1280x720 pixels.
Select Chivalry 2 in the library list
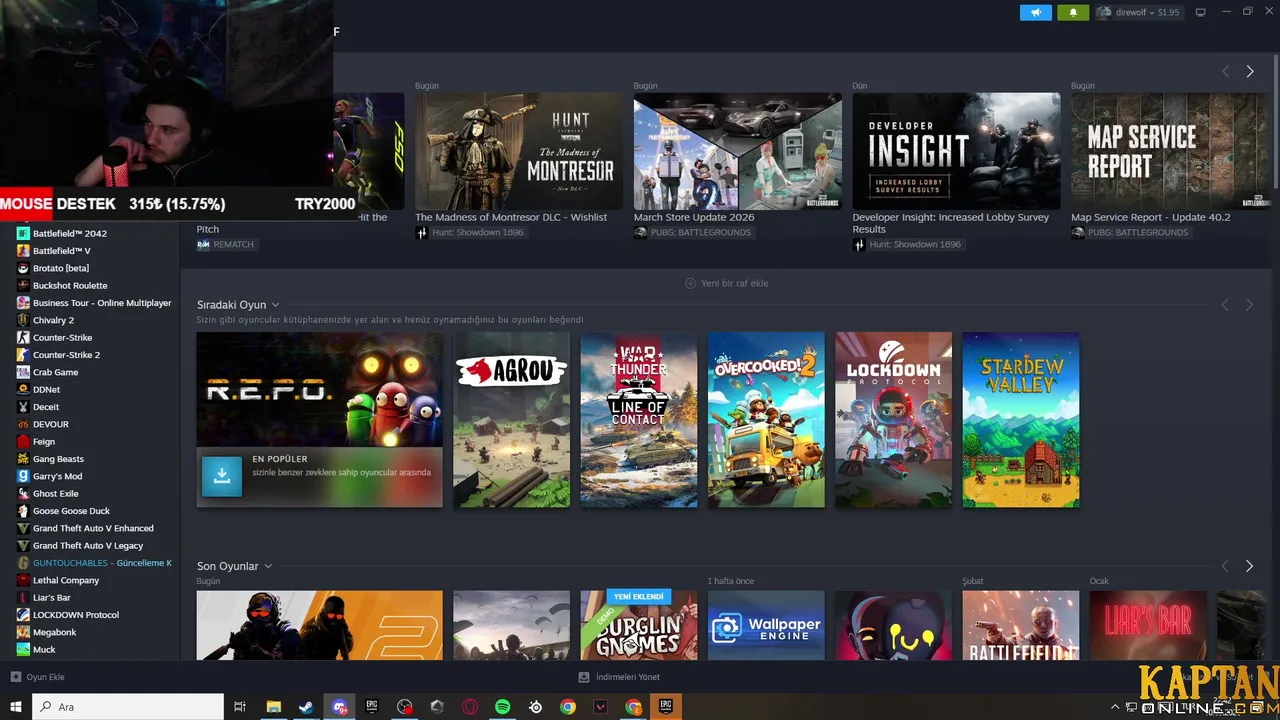[x=53, y=320]
